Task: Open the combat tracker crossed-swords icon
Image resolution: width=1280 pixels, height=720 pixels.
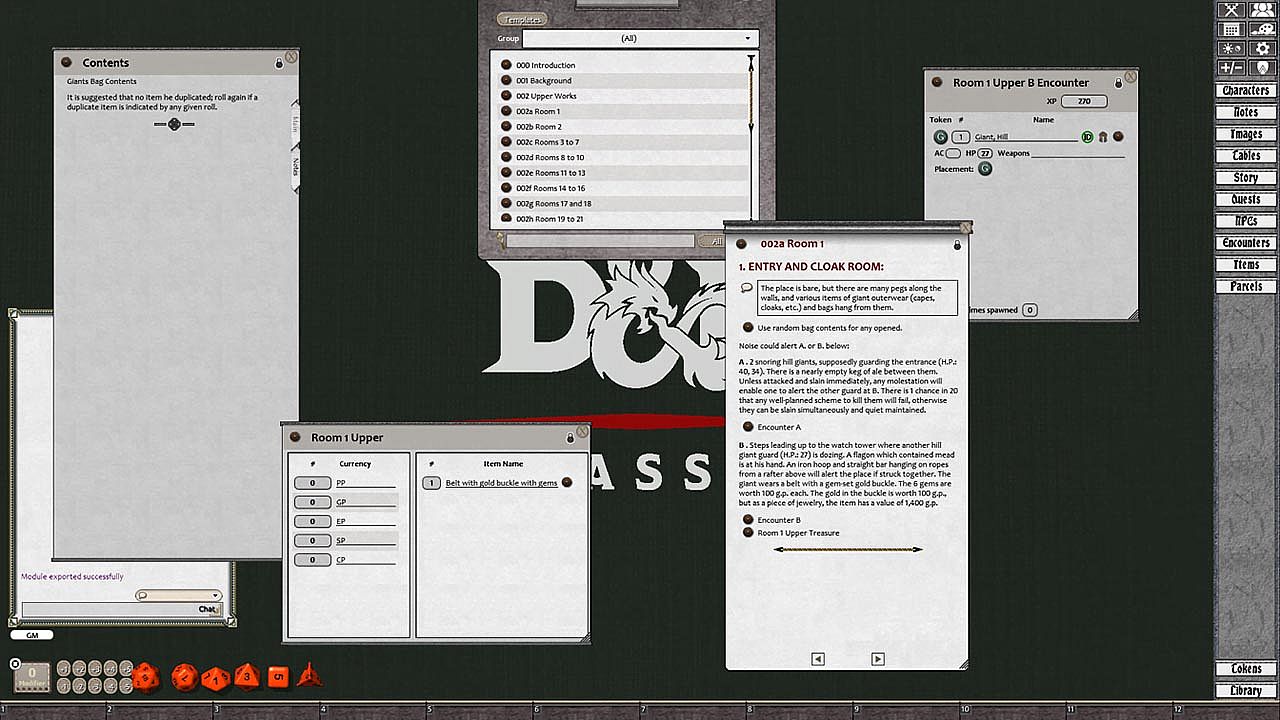Action: point(1230,9)
